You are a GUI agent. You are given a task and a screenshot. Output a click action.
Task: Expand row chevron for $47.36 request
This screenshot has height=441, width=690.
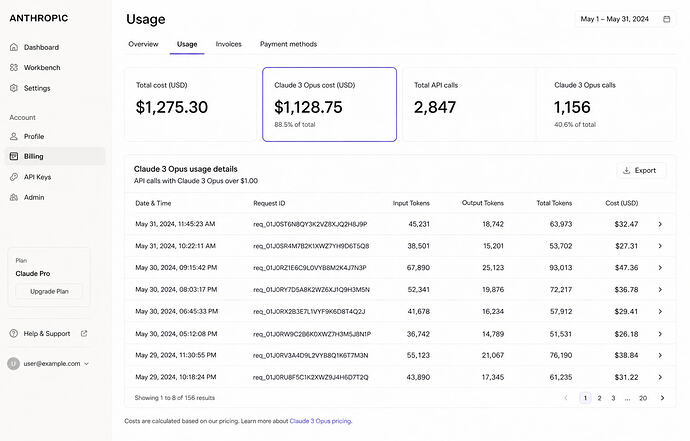[660, 268]
